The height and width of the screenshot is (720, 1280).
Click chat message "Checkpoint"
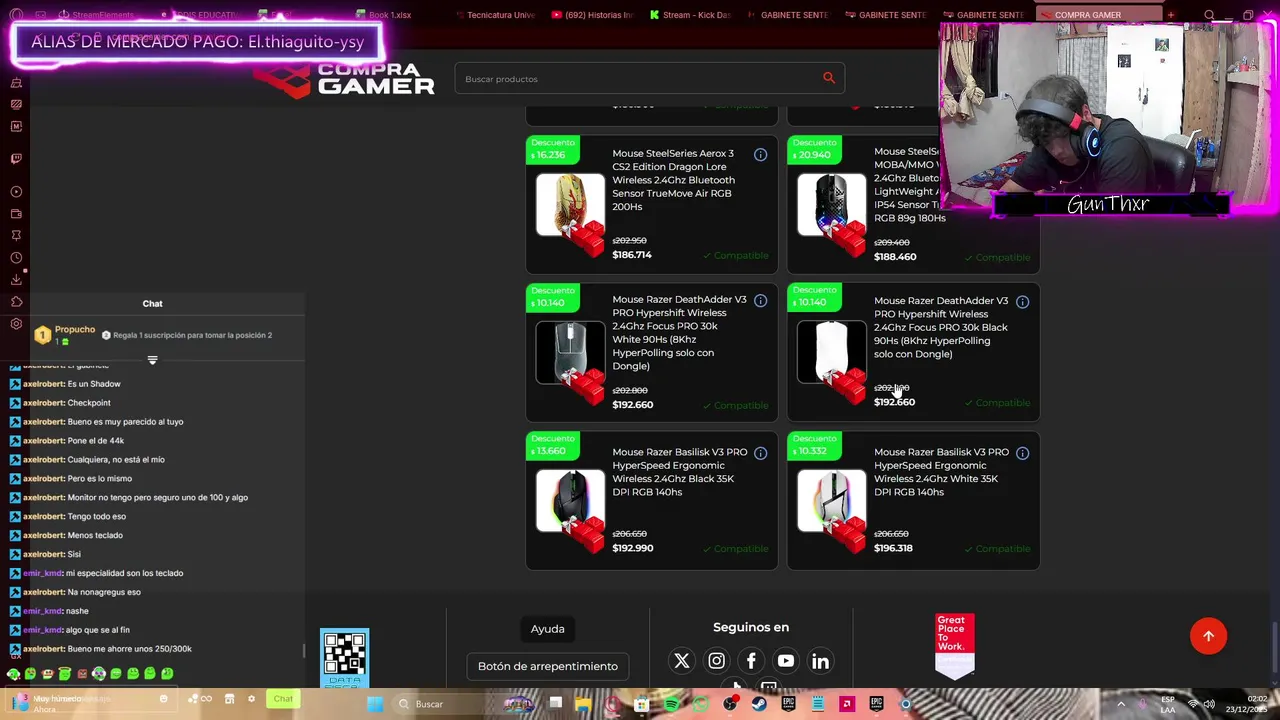[x=89, y=403]
